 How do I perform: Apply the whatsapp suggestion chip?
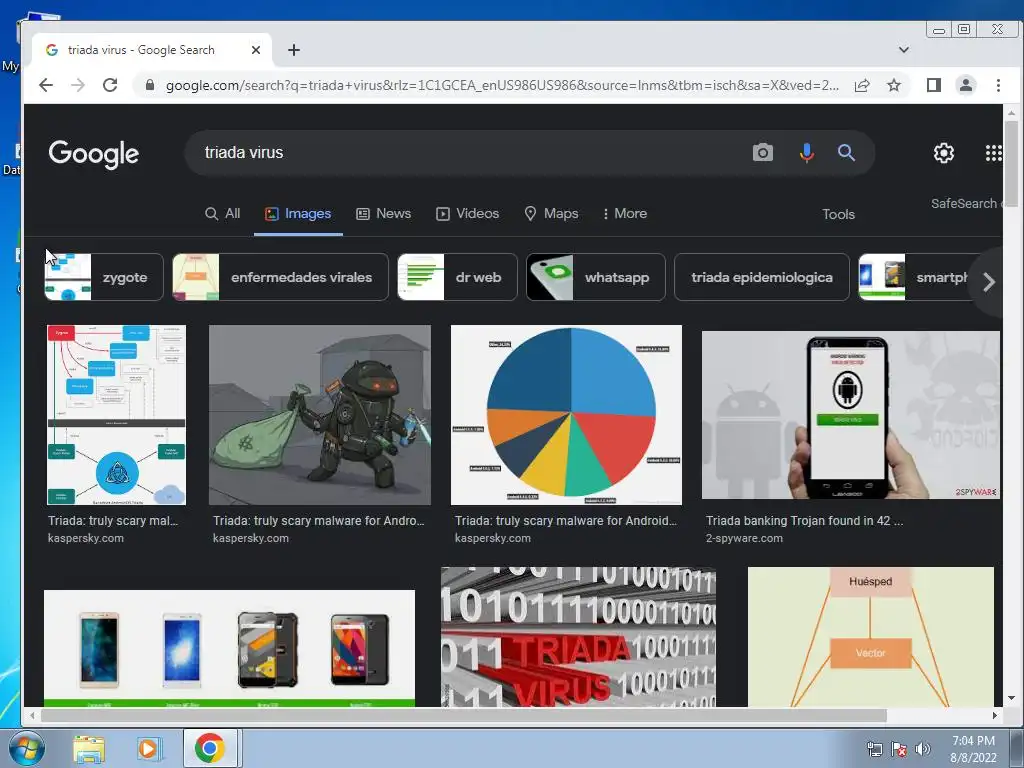(x=596, y=277)
